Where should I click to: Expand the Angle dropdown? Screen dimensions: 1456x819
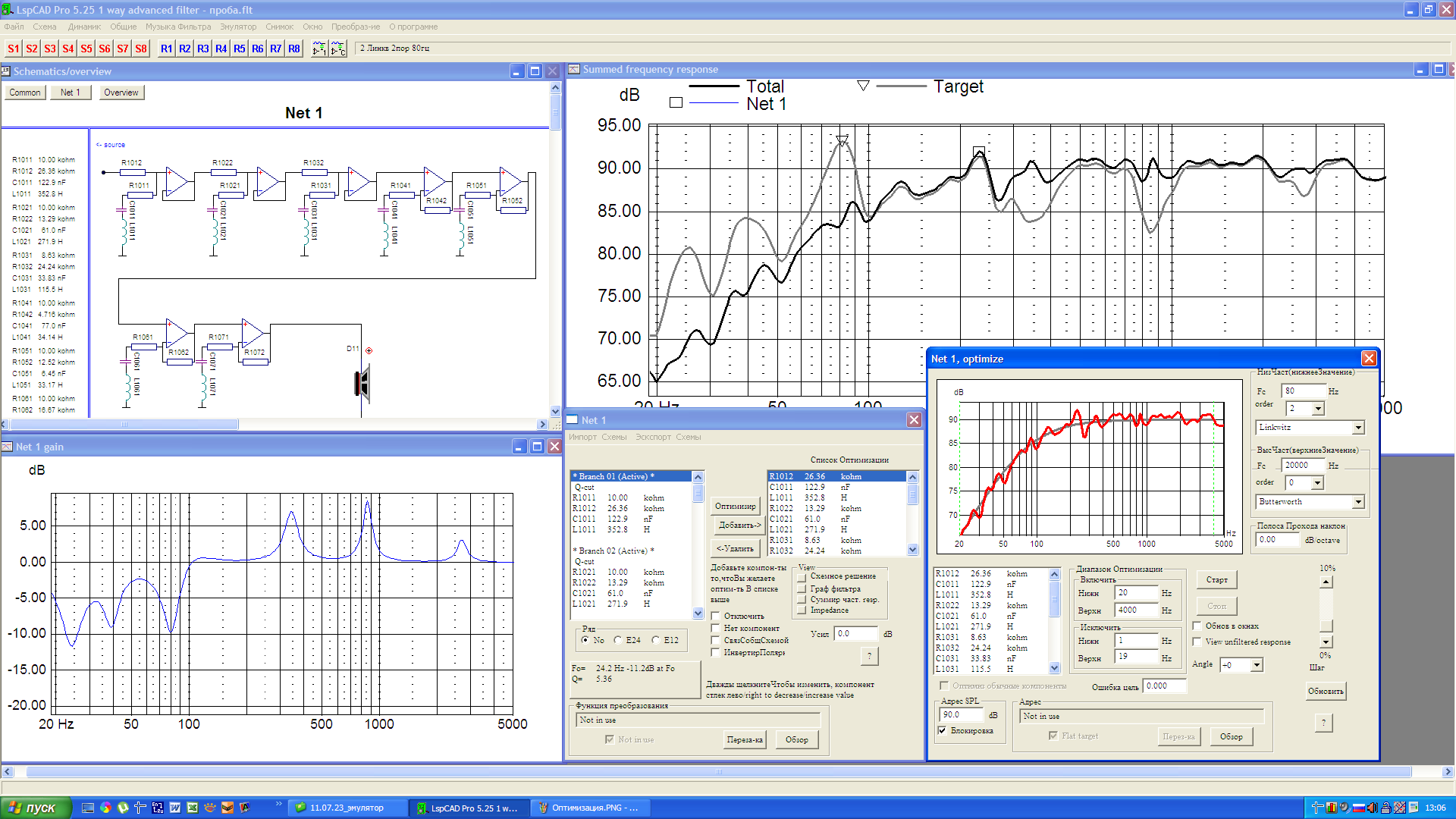(x=1257, y=665)
